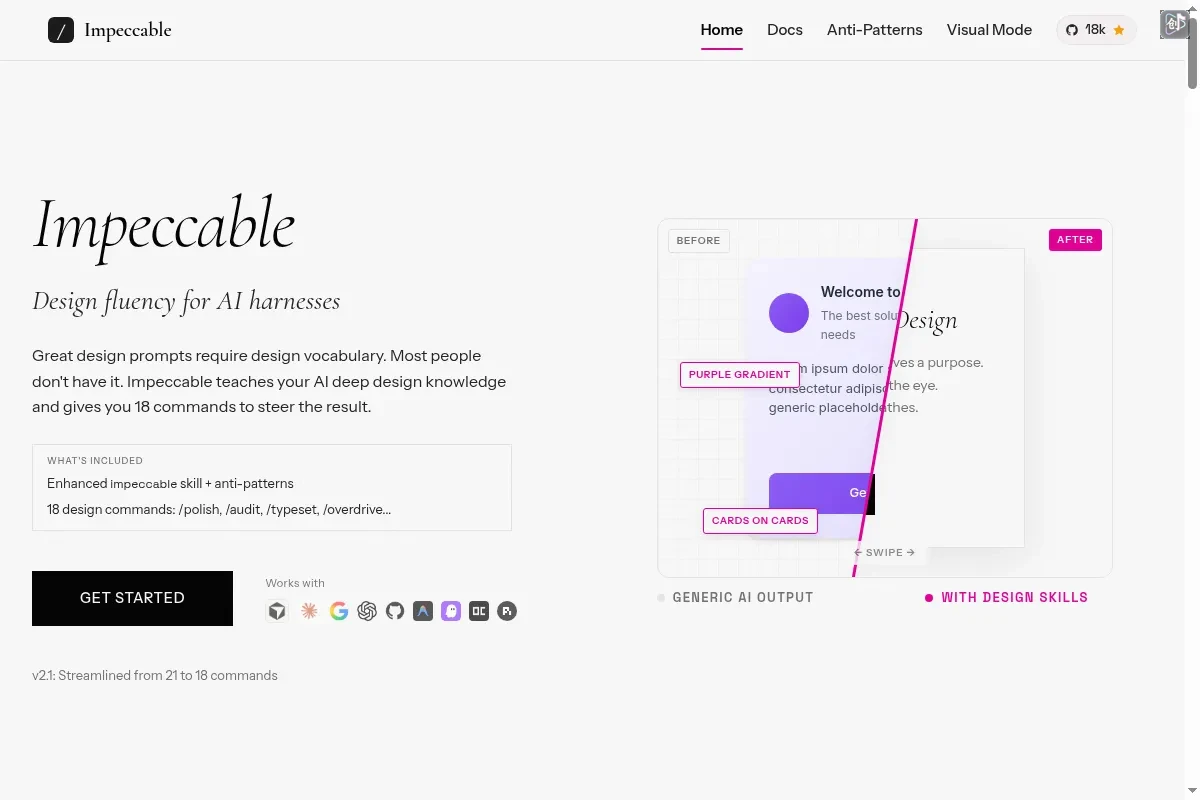Select the WITH DESIGN SKILLS toggle label

point(1013,597)
